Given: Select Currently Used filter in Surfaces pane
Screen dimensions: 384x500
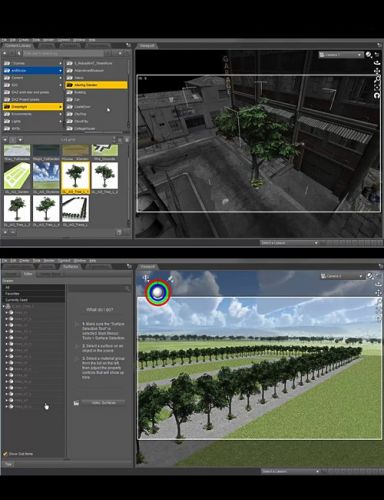Looking at the screenshot, I should coord(33,300).
